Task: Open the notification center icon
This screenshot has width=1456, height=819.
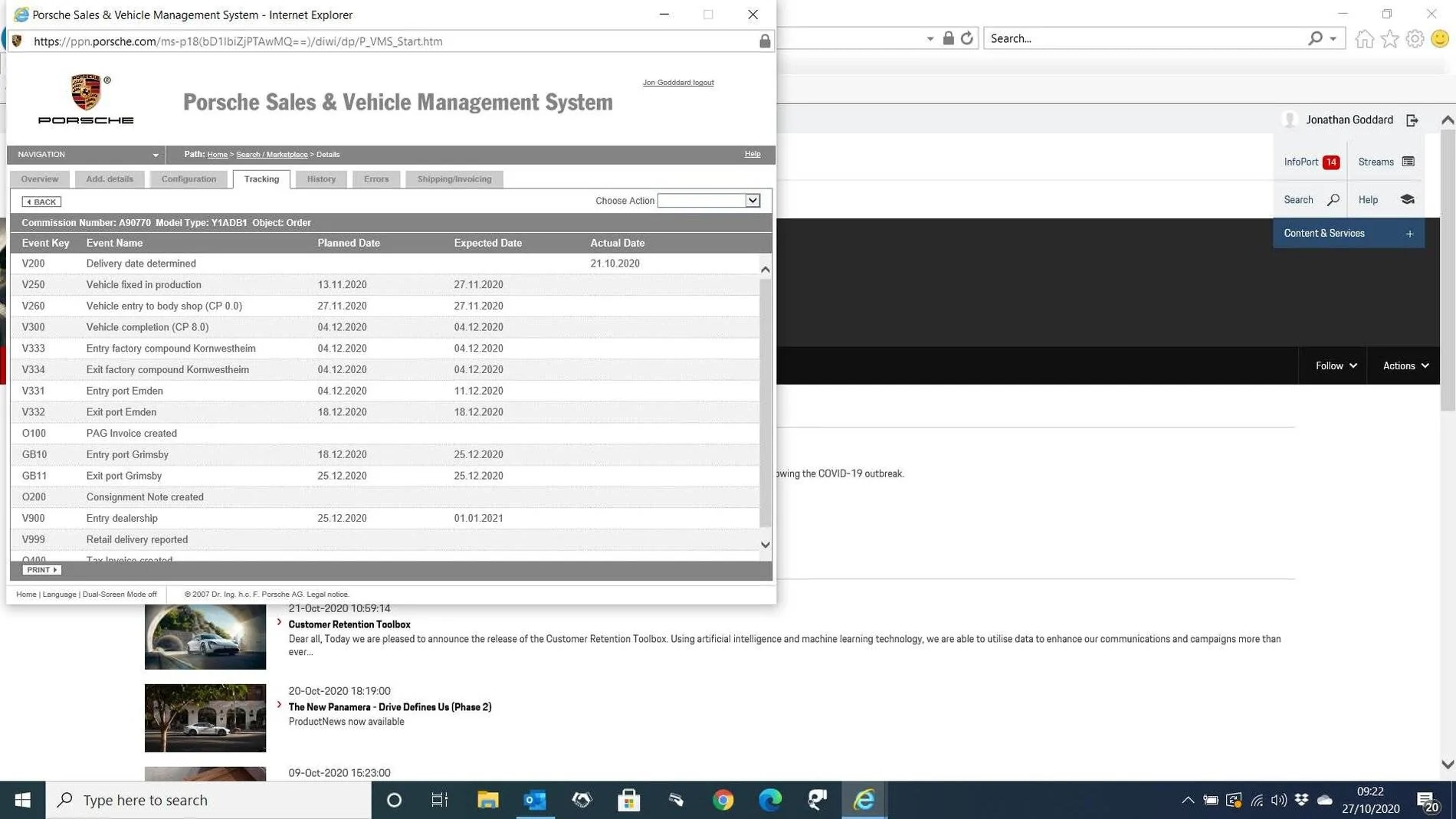Action: [1428, 801]
